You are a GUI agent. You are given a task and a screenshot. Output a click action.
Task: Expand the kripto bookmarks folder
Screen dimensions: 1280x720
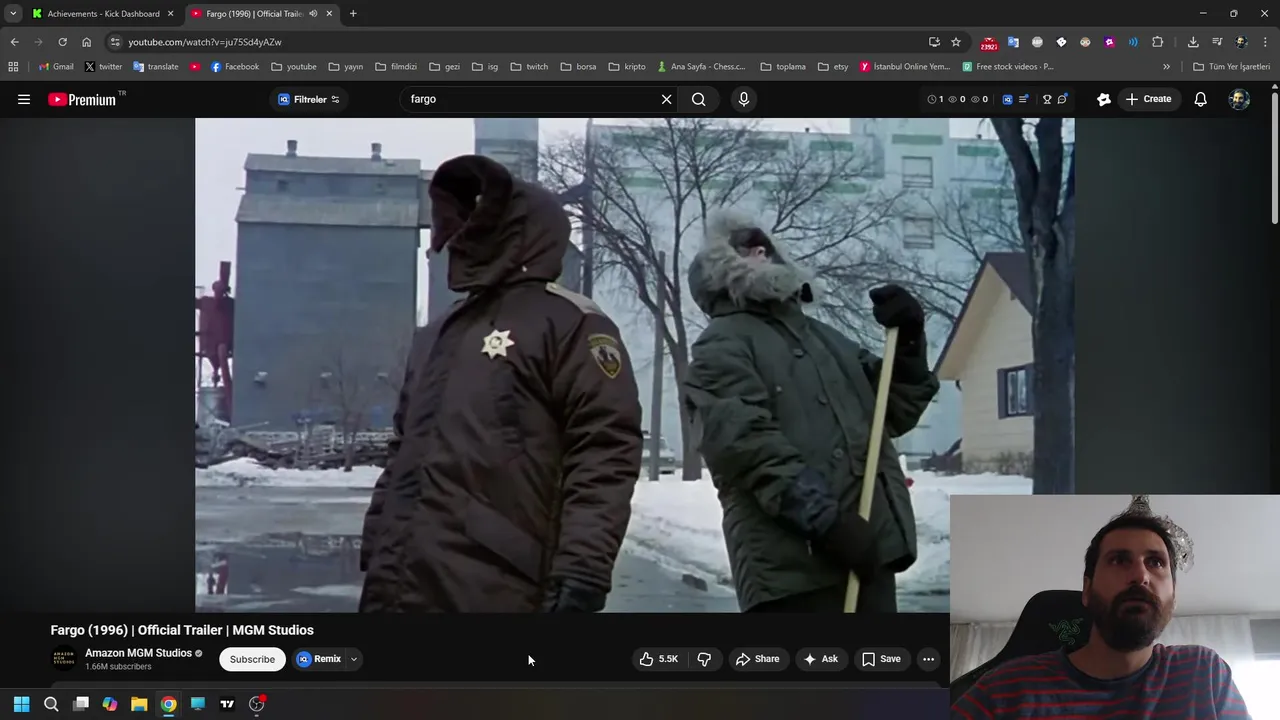click(x=627, y=67)
